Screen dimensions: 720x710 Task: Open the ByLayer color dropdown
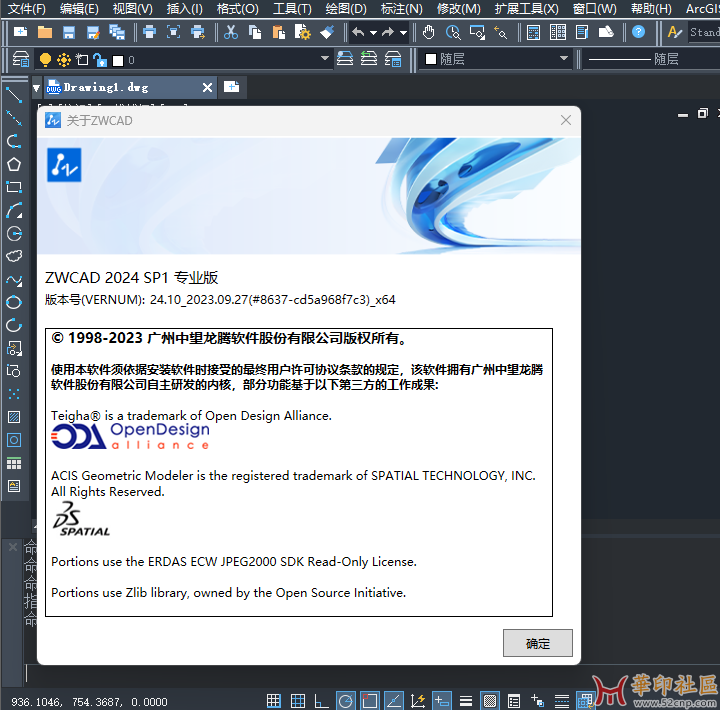[x=564, y=58]
